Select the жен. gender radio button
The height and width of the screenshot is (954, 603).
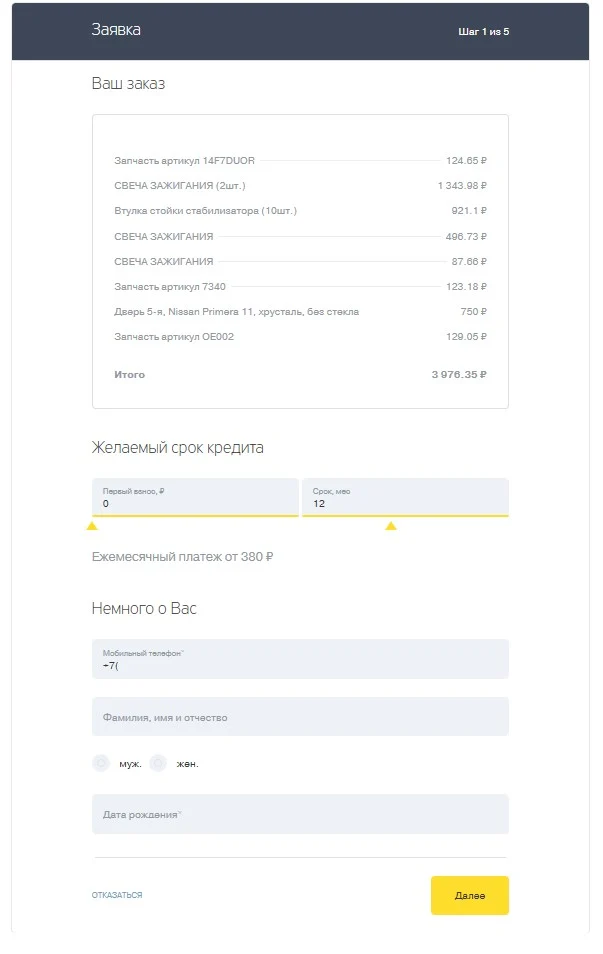tap(156, 763)
